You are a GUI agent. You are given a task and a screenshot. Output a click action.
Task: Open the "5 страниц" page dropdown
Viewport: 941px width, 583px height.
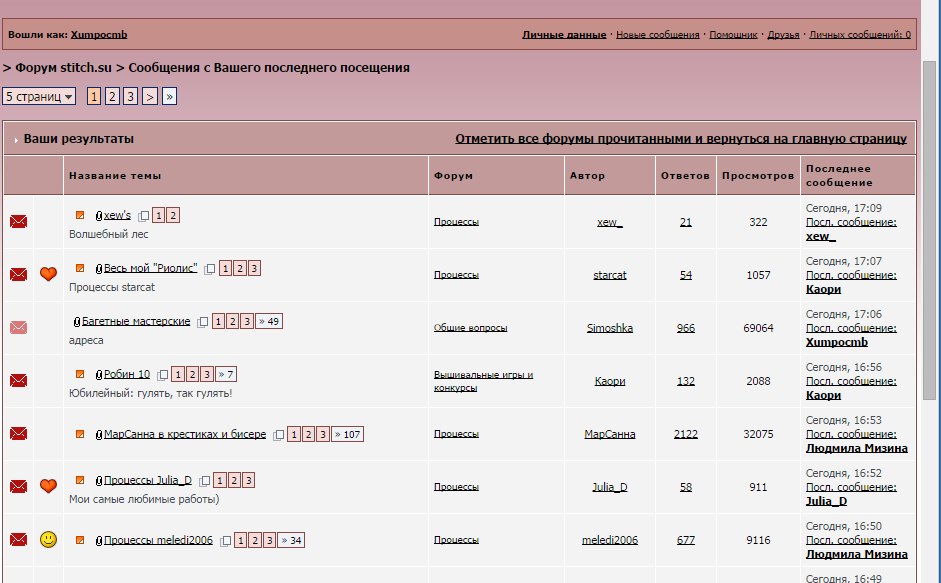[x=40, y=97]
